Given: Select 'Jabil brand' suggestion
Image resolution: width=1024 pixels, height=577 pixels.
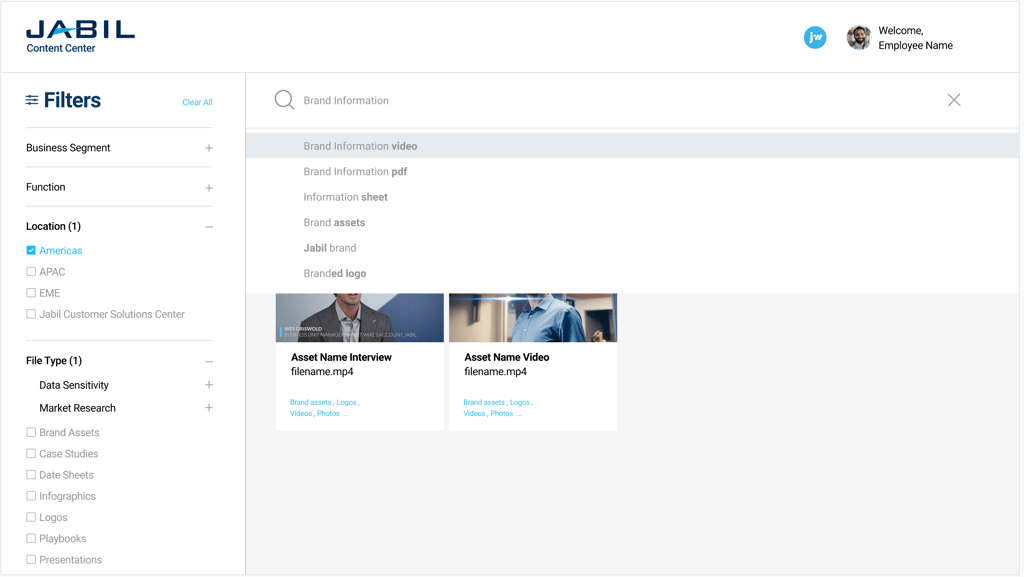Looking at the screenshot, I should point(632,248).
